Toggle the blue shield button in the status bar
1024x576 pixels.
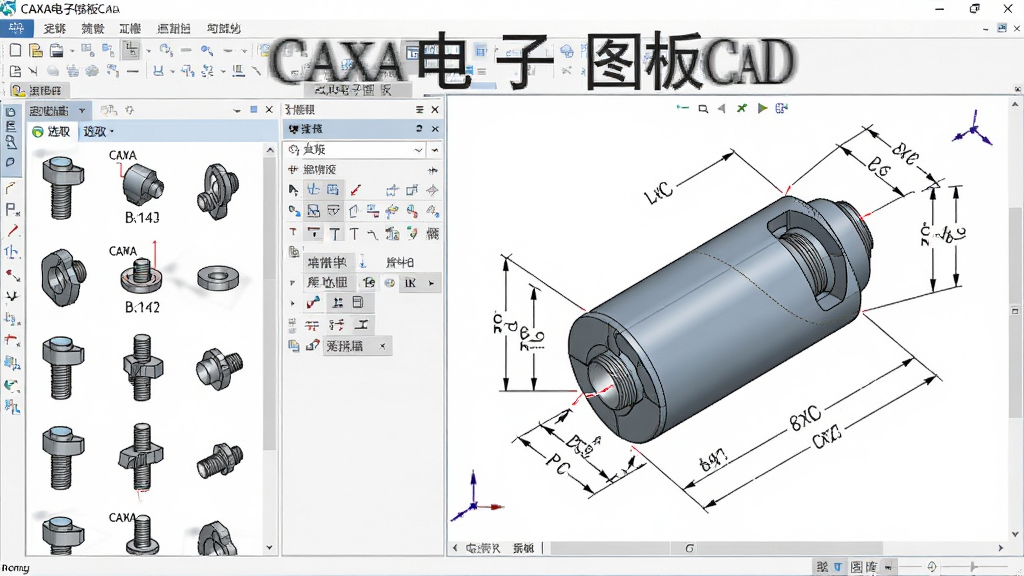click(x=838, y=566)
